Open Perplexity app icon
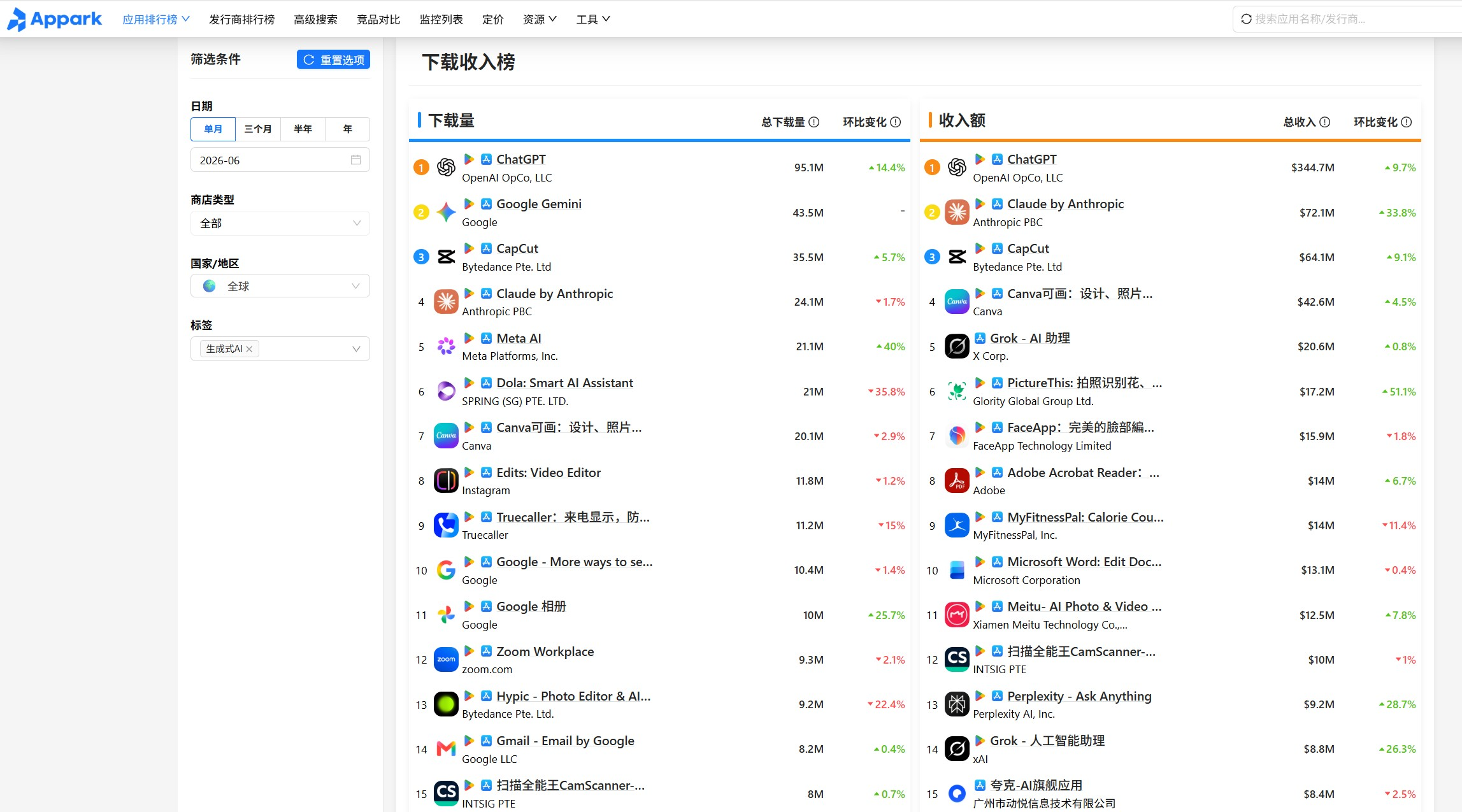 click(x=957, y=704)
